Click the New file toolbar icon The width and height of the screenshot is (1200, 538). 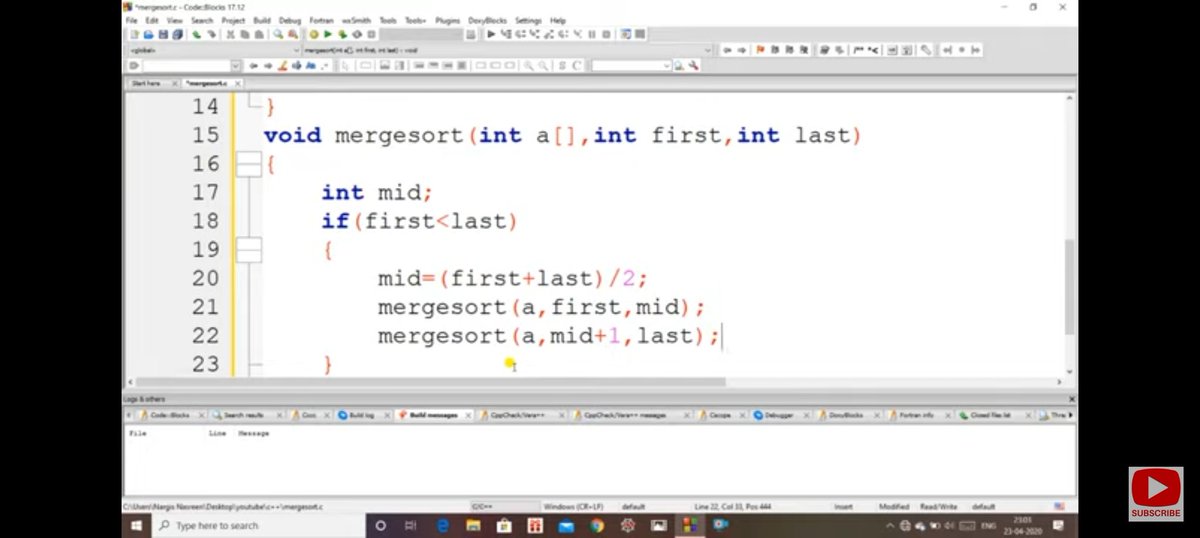(x=136, y=34)
